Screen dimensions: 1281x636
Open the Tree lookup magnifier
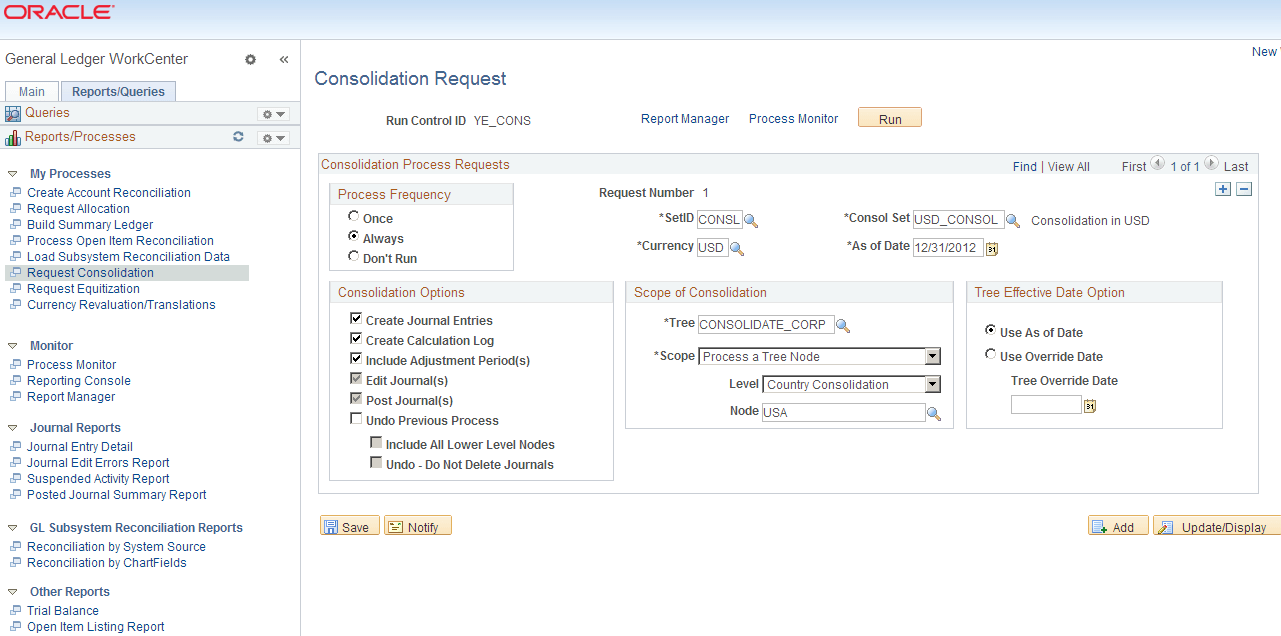click(843, 325)
